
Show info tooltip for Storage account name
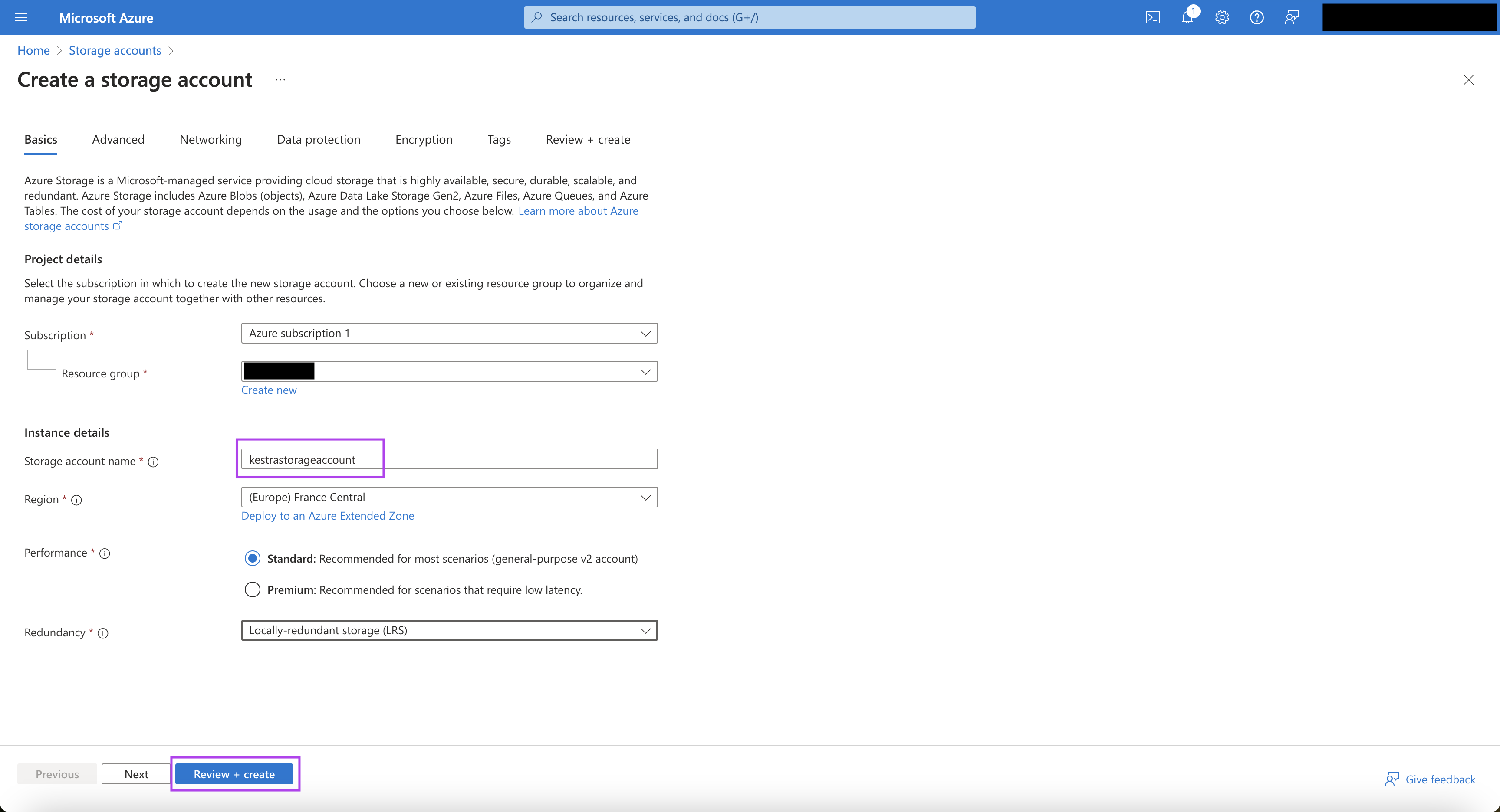coord(153,462)
